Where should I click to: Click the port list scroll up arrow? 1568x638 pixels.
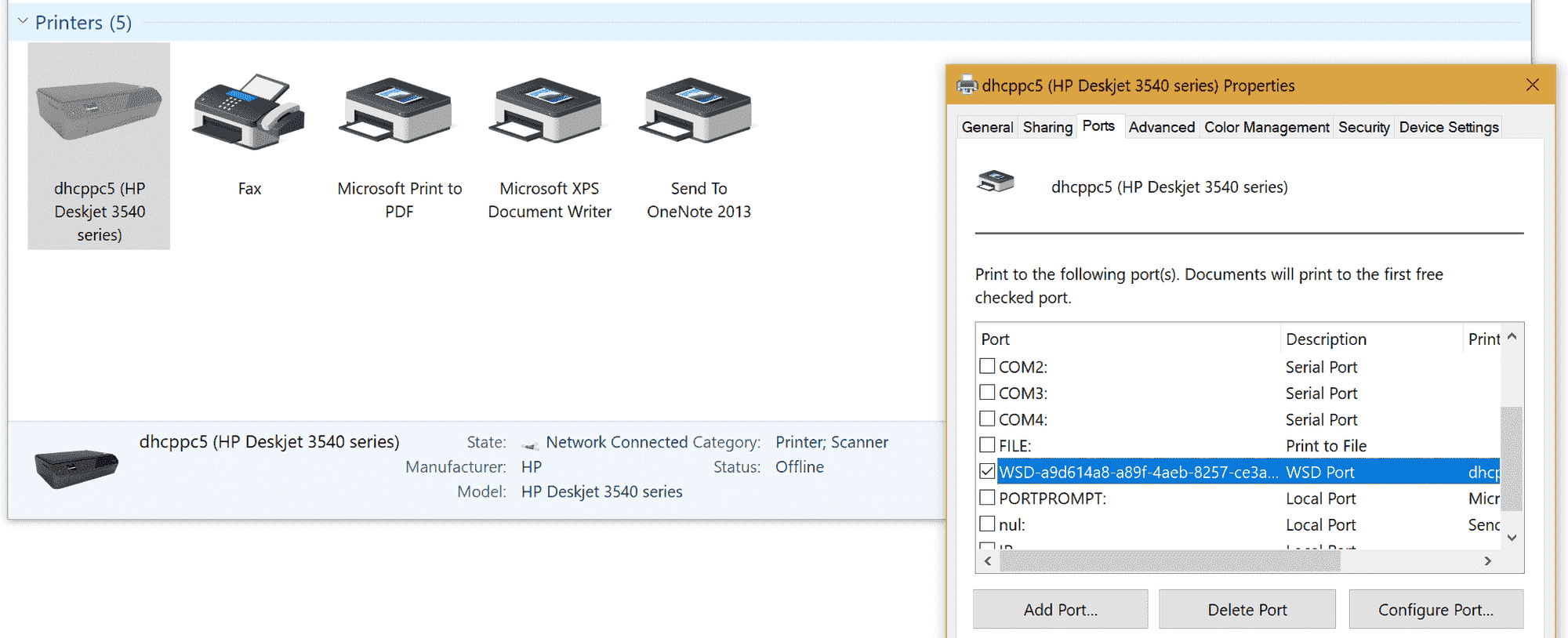pyautogui.click(x=1512, y=337)
